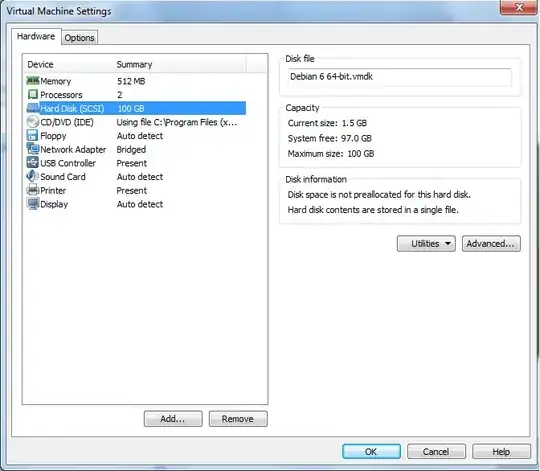540x471 pixels.
Task: Click the Hard Disk (SCSI) drive icon
Action: pos(33,108)
